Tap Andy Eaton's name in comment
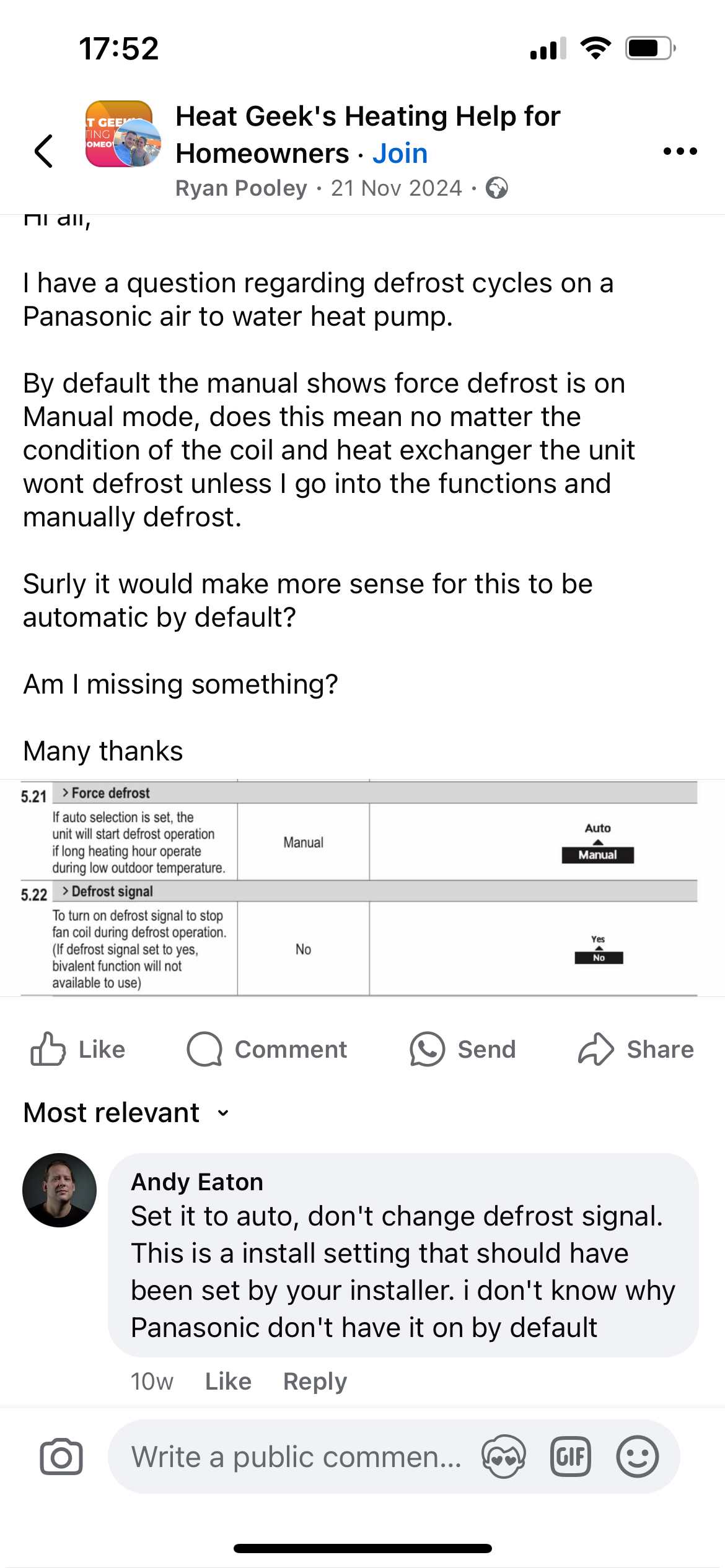 [197, 1182]
